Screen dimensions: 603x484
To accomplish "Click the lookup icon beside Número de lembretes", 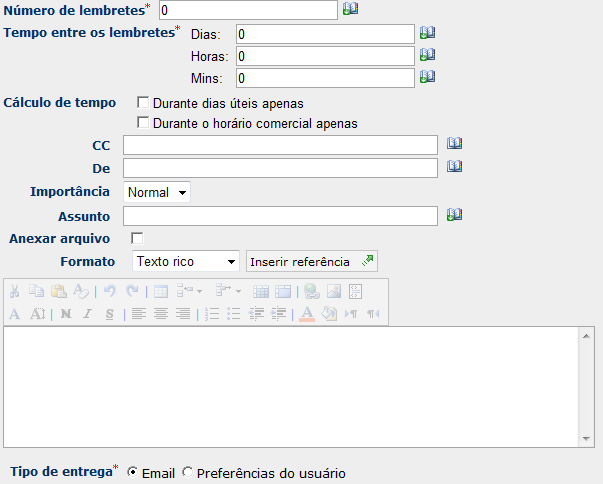I will point(350,9).
